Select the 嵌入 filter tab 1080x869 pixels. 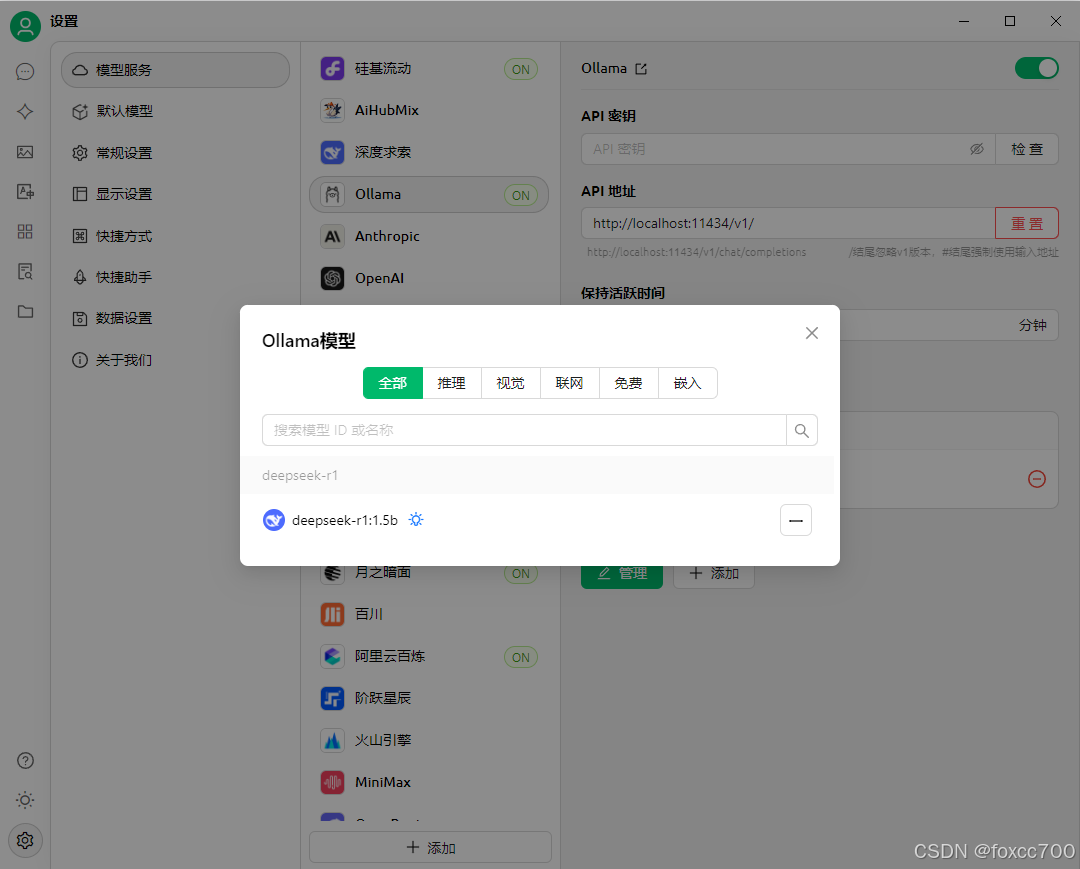coord(687,383)
